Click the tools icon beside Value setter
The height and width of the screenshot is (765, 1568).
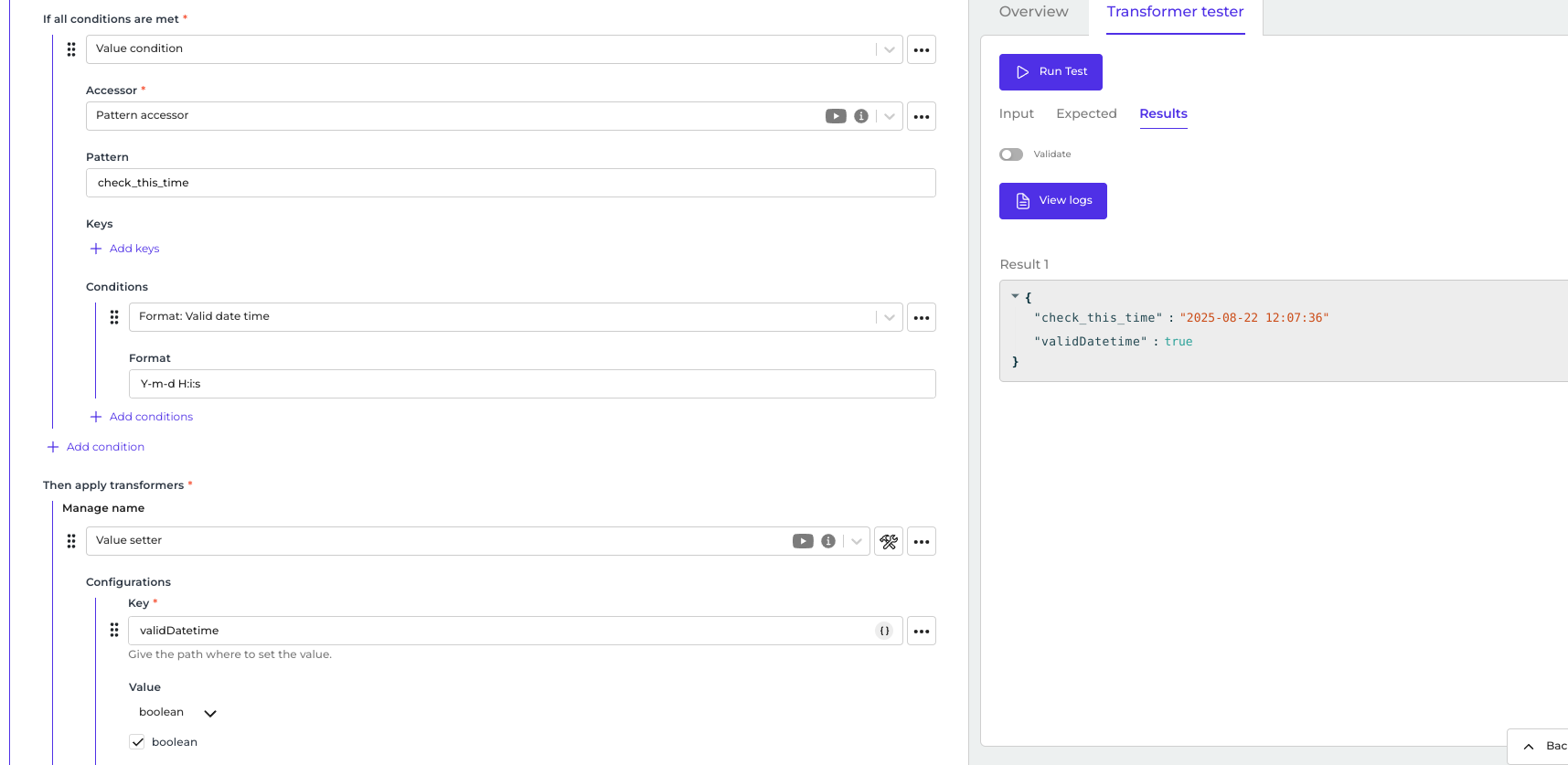pos(889,541)
